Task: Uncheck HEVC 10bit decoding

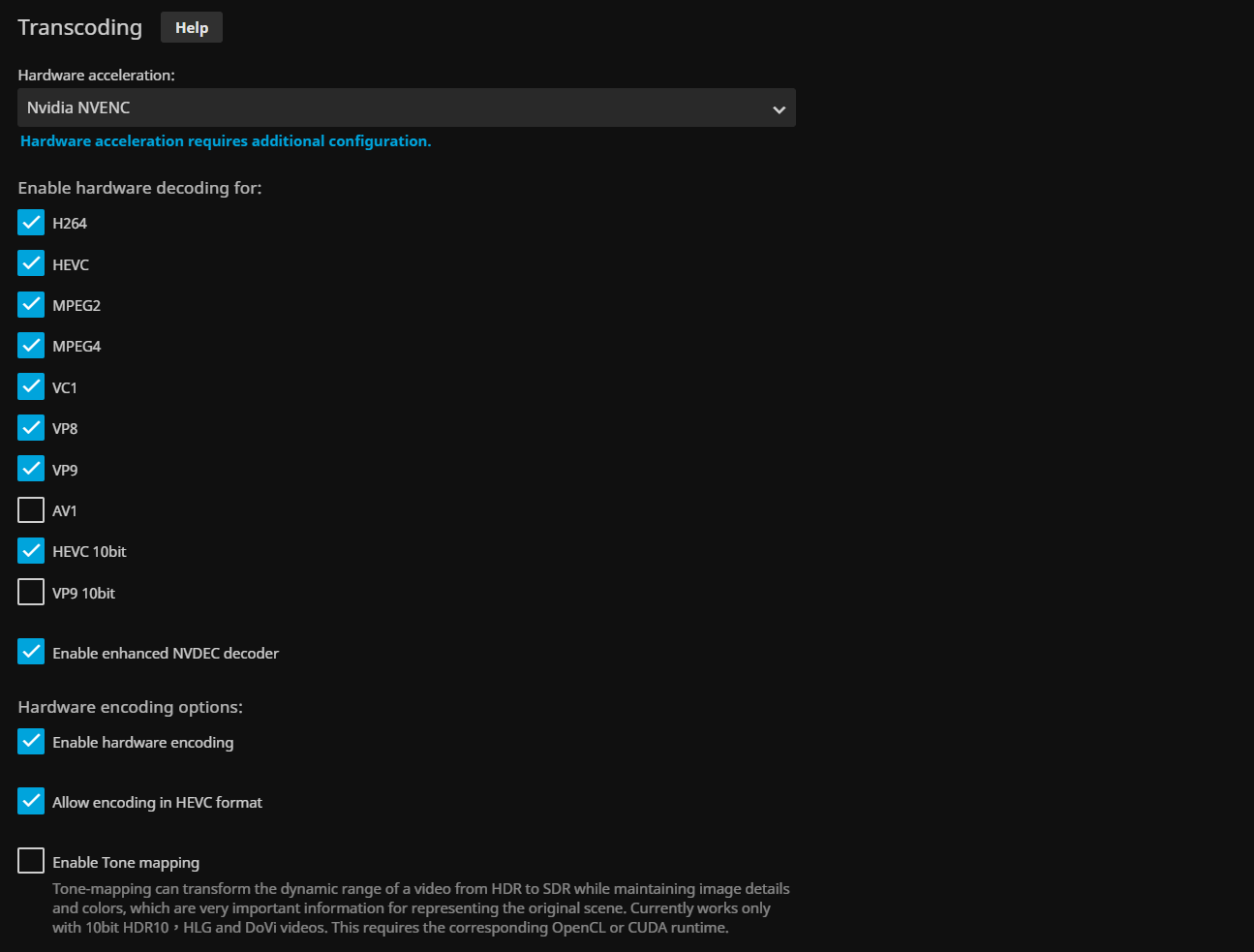Action: click(x=31, y=551)
